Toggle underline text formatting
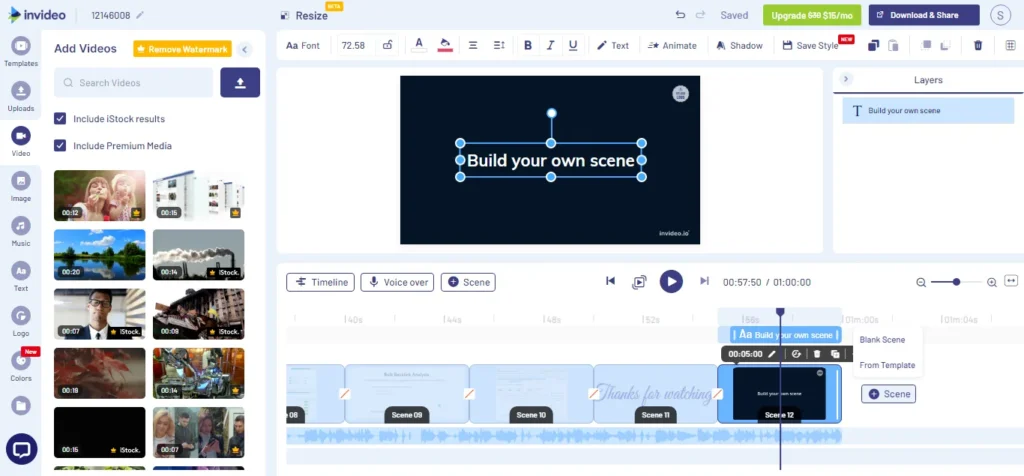This screenshot has width=1024, height=476. (x=573, y=45)
